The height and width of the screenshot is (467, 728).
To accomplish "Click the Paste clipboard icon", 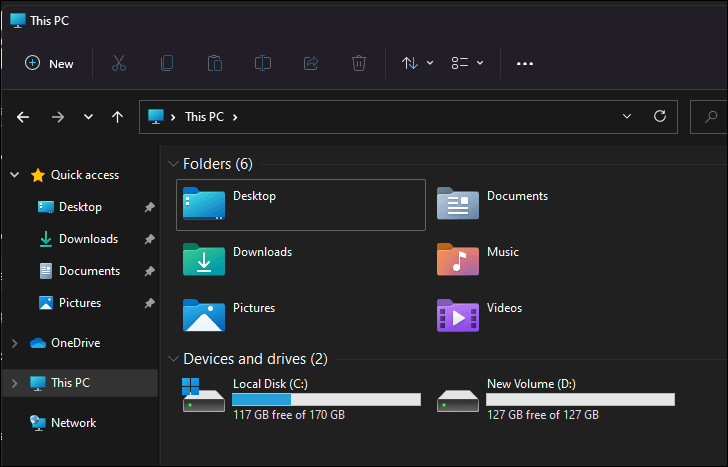I will pyautogui.click(x=214, y=63).
